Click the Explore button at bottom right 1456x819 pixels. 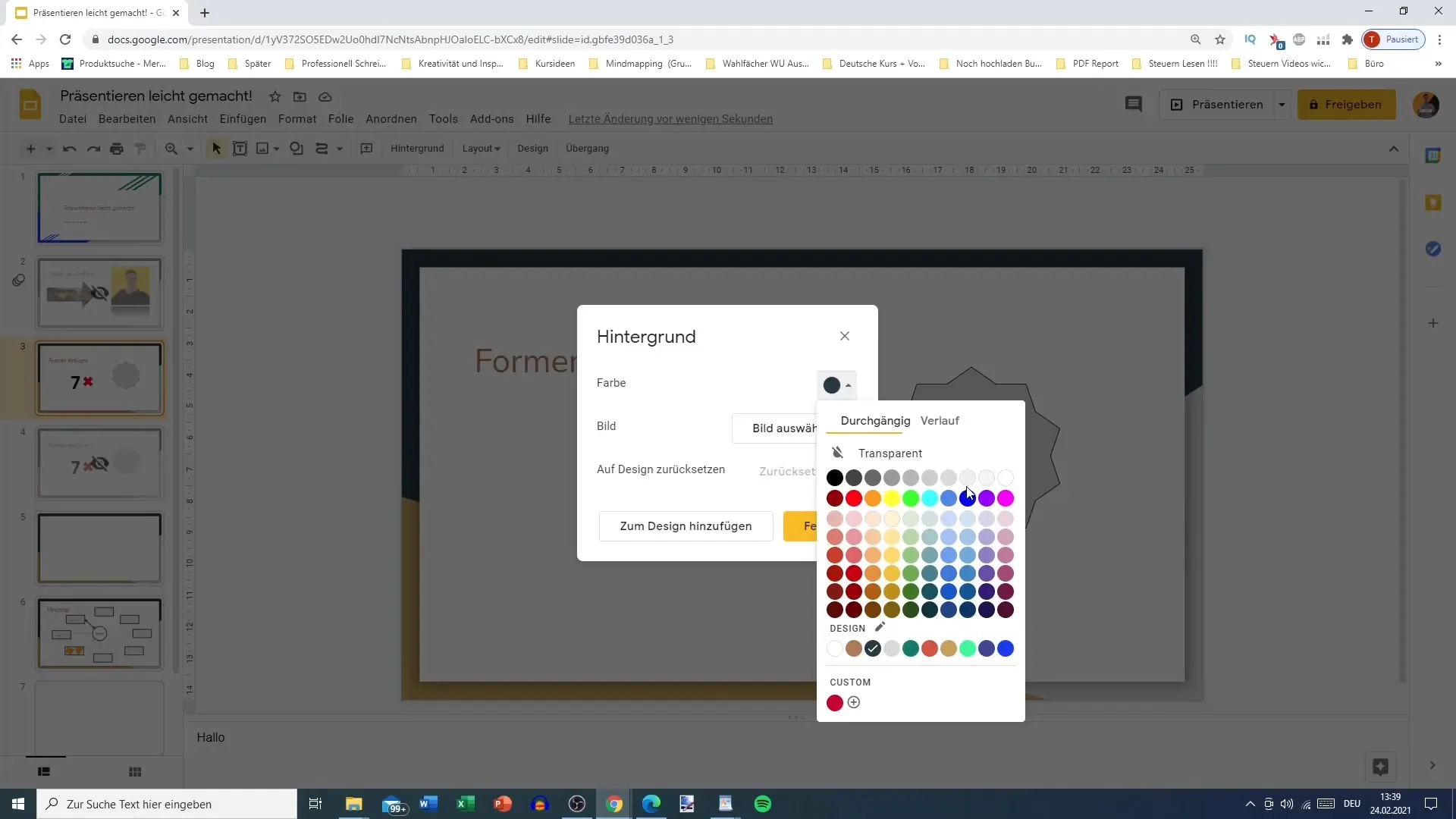point(1380,766)
